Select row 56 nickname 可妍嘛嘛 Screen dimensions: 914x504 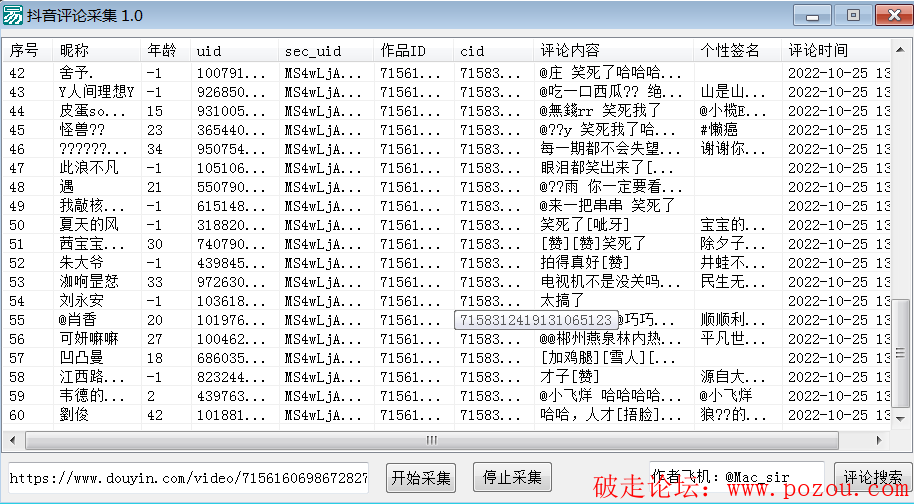tap(89, 339)
